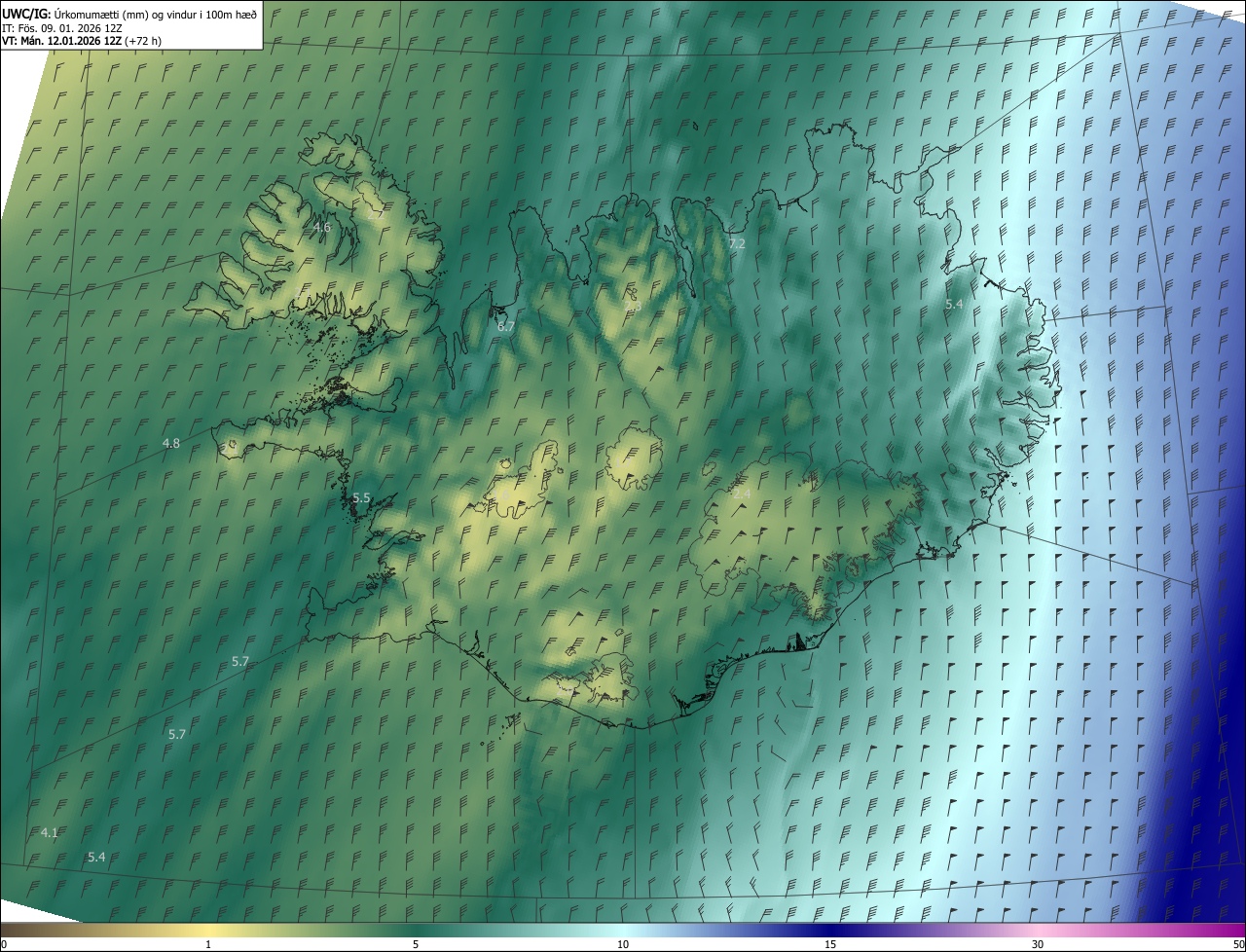Click the 6.7 value label on the map
This screenshot has height=952, width=1246.
[x=506, y=326]
